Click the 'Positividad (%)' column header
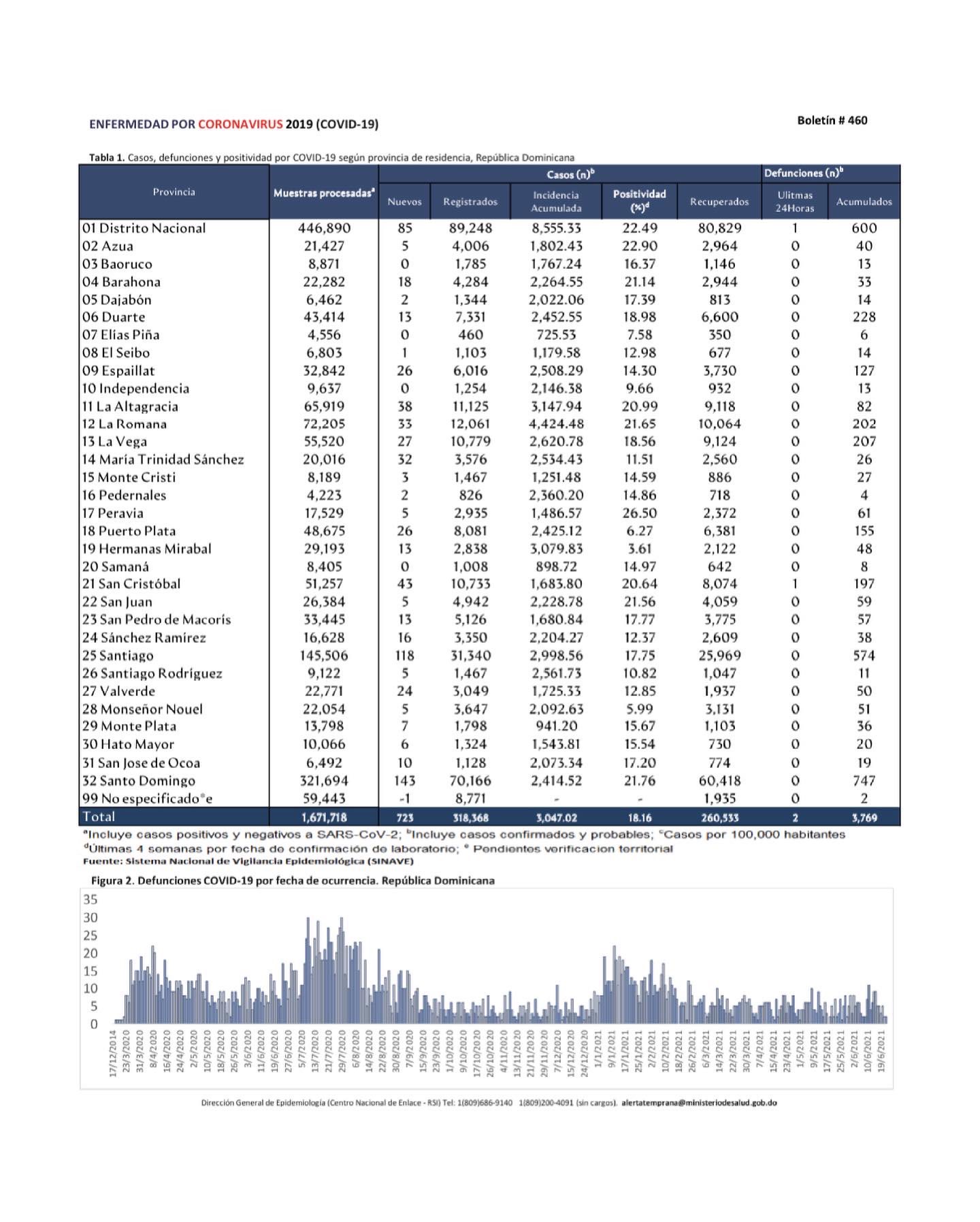Screen dimensions: 980x1222 point(639,201)
